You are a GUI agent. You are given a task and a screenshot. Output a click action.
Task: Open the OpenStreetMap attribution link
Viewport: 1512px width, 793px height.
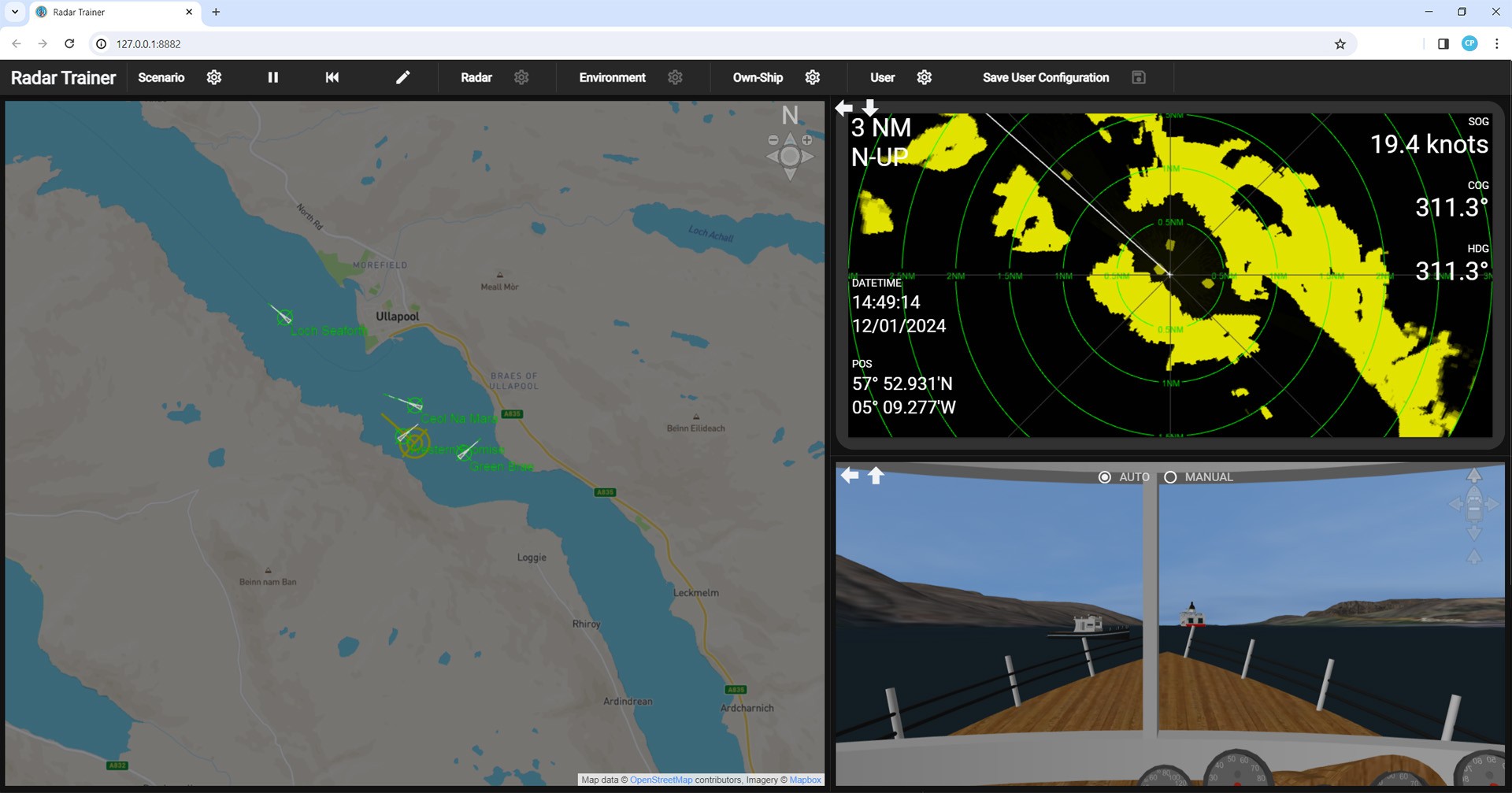coord(661,780)
